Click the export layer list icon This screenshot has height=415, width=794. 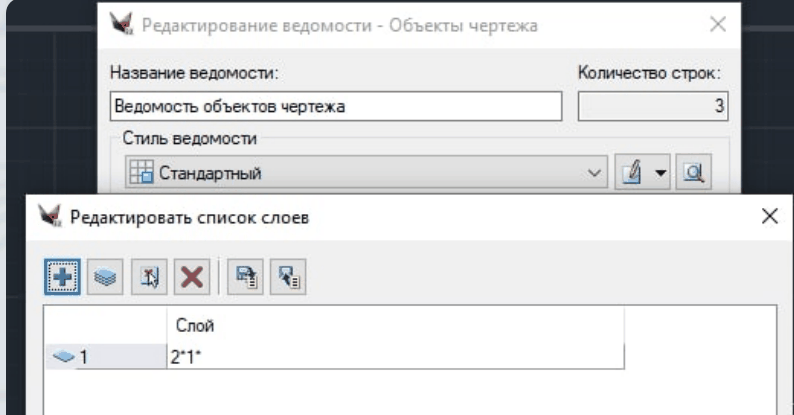coord(244,275)
